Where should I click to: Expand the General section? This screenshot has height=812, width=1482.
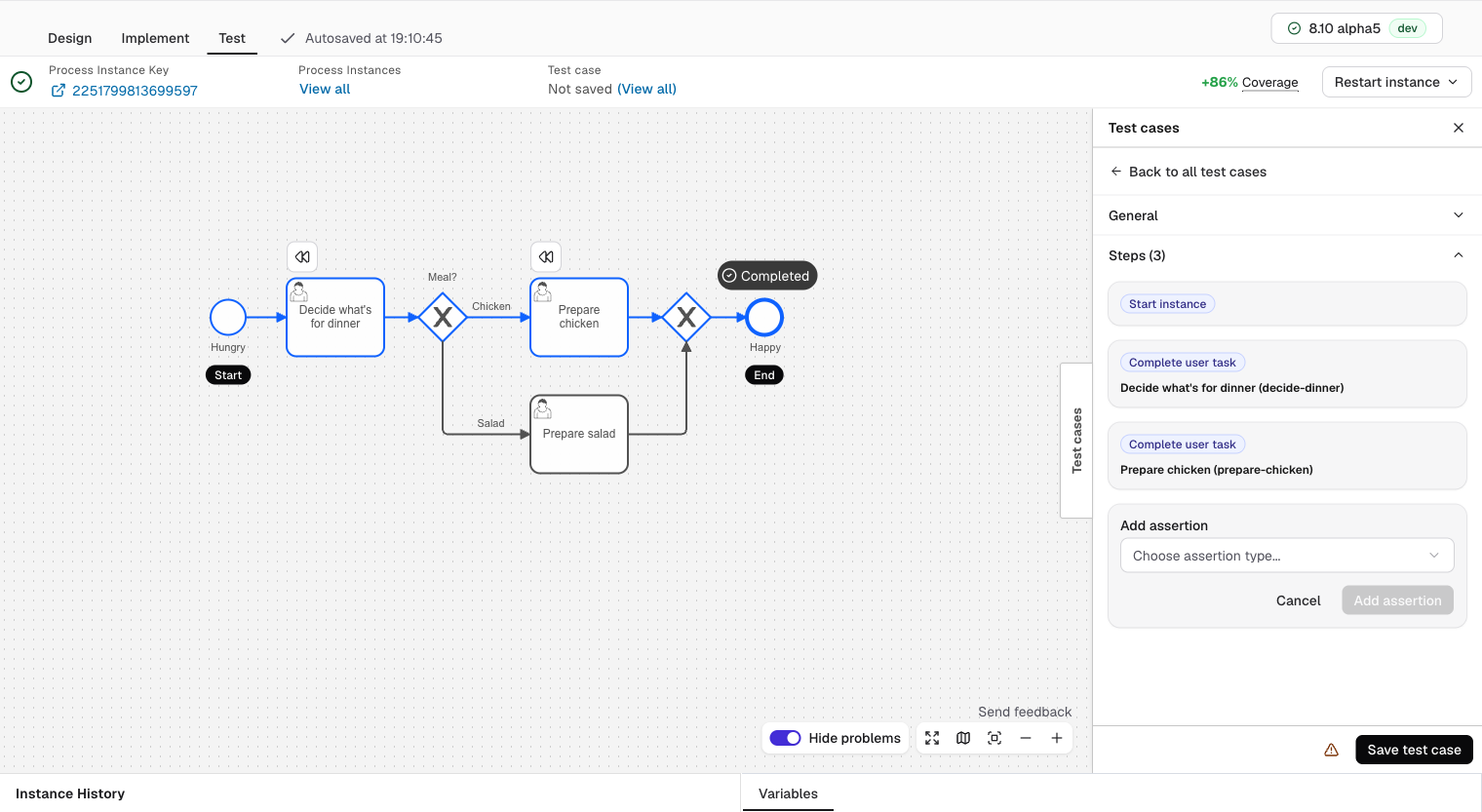pos(1287,215)
